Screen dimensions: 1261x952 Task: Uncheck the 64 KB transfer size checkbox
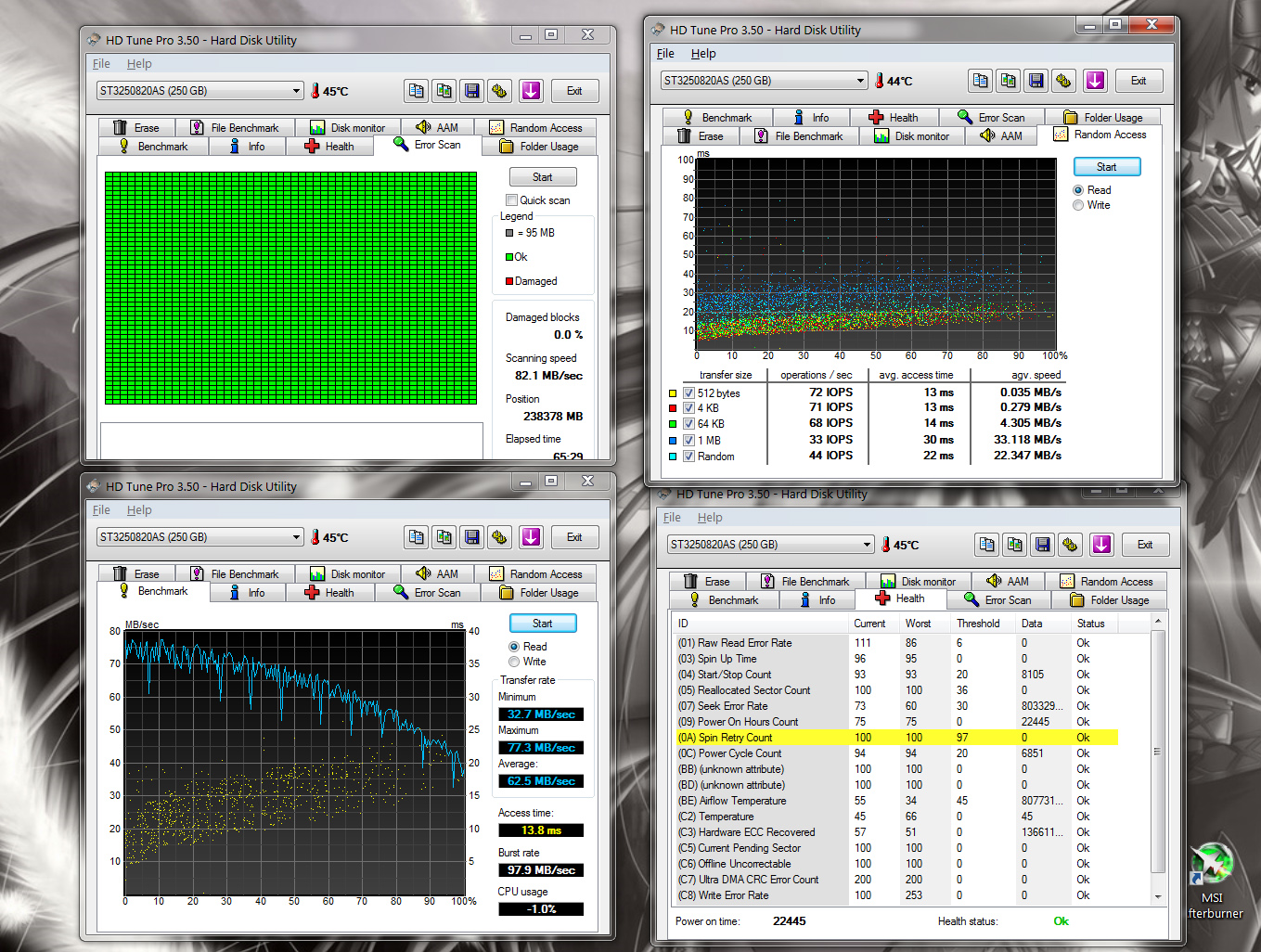[x=688, y=424]
